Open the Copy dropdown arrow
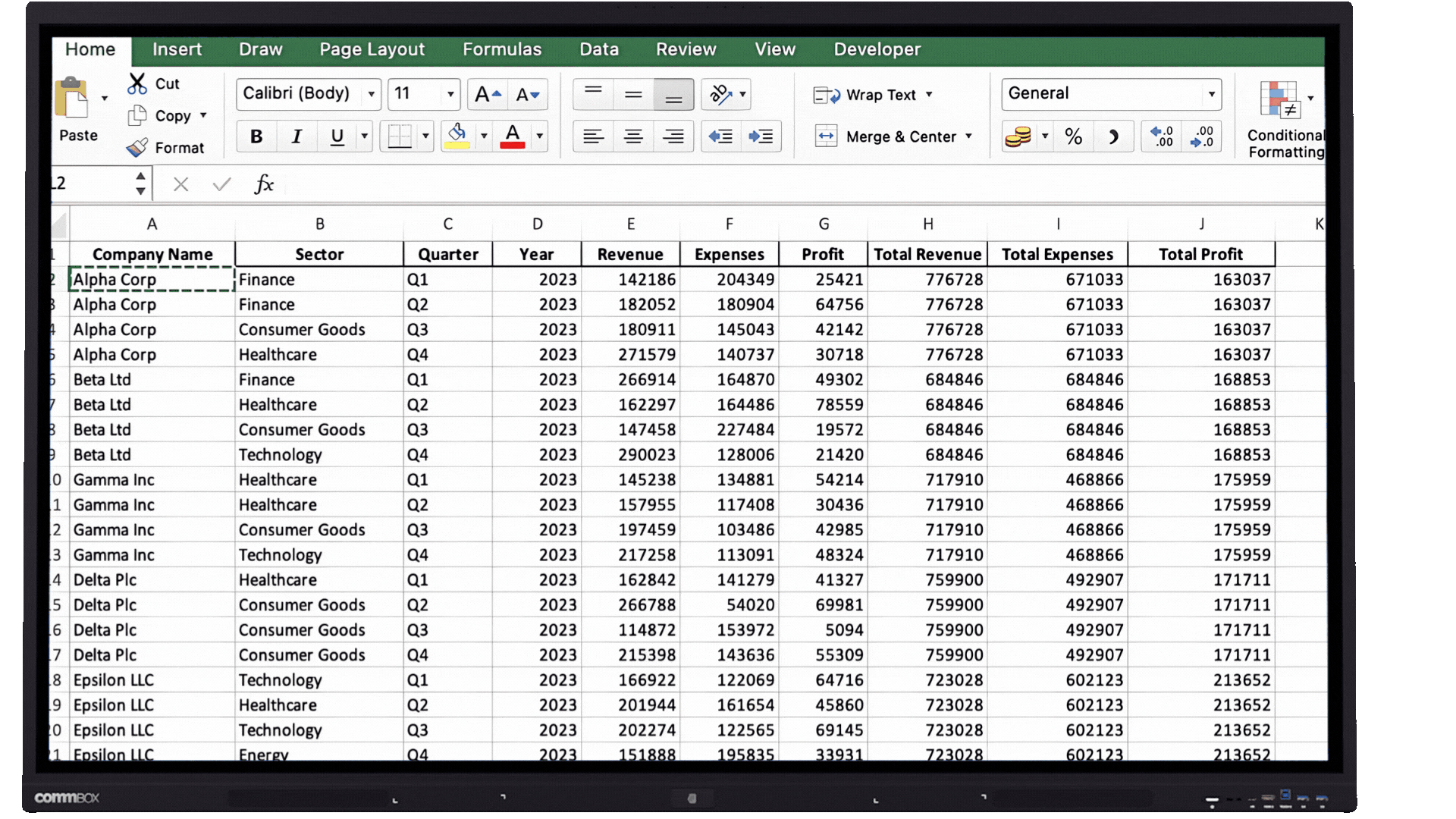This screenshot has width=1456, height=819. [x=203, y=115]
